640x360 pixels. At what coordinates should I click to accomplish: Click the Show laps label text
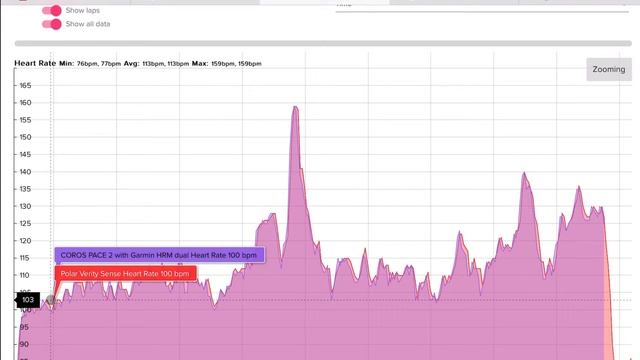click(x=82, y=11)
